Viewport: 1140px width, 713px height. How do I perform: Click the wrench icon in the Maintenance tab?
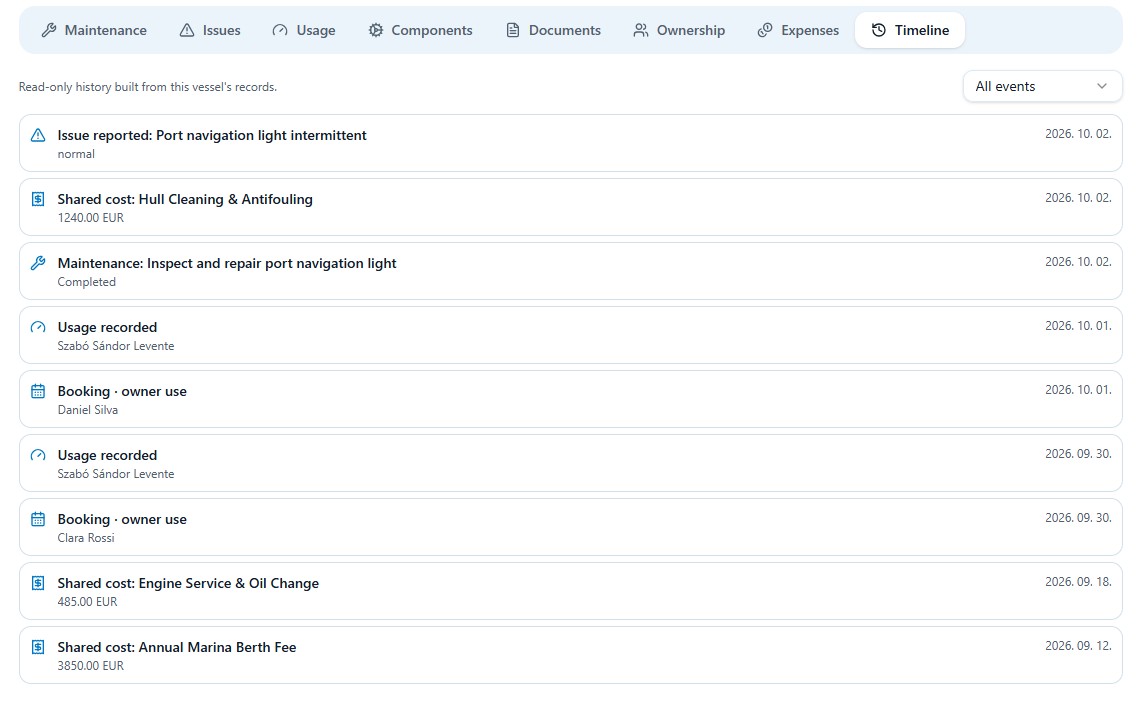tap(49, 30)
